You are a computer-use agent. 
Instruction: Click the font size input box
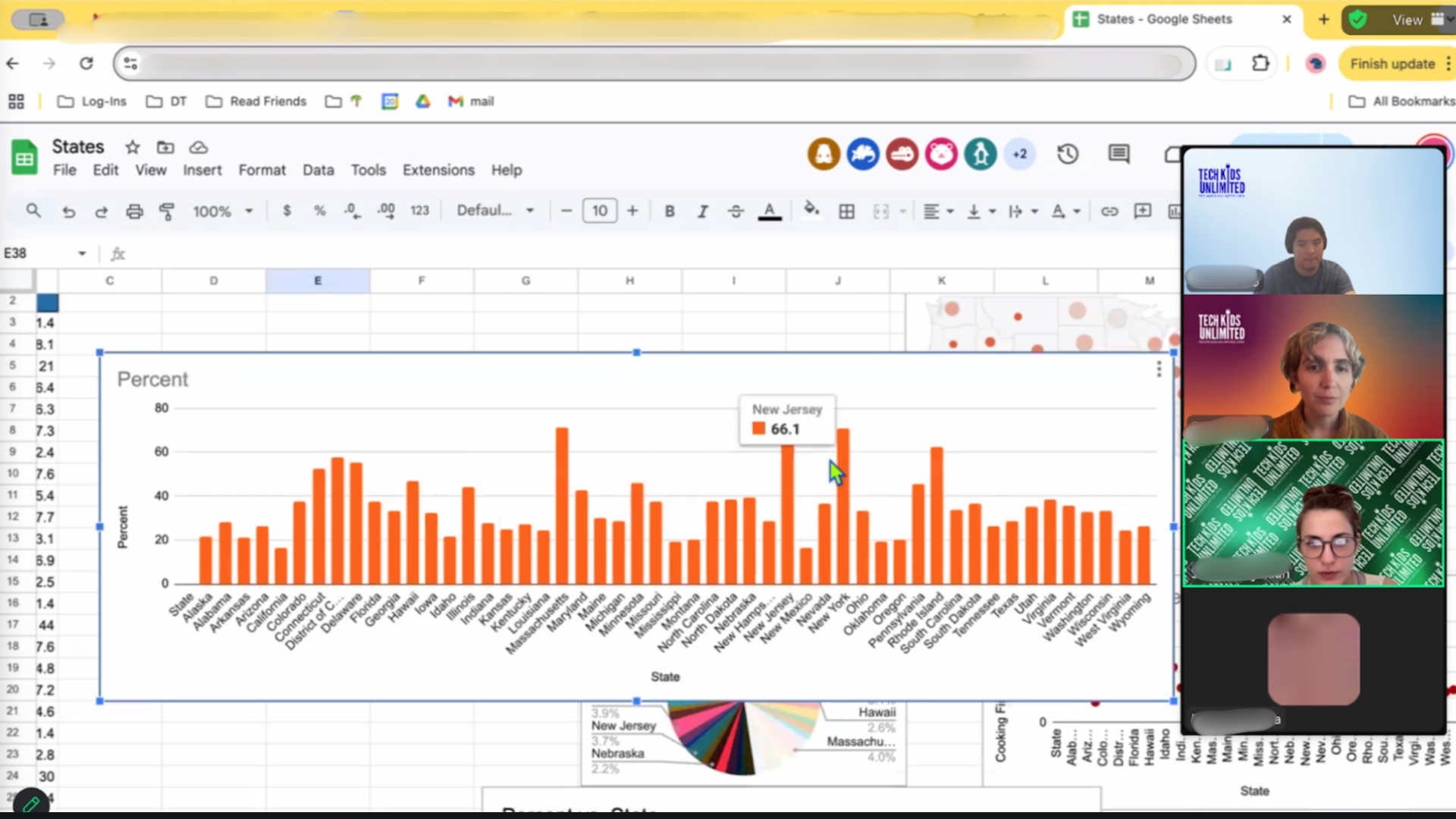click(x=599, y=211)
